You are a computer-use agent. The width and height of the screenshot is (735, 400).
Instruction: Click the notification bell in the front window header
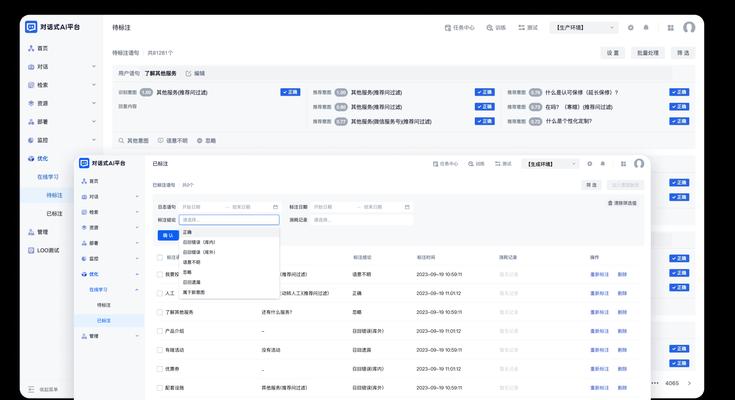pos(603,164)
